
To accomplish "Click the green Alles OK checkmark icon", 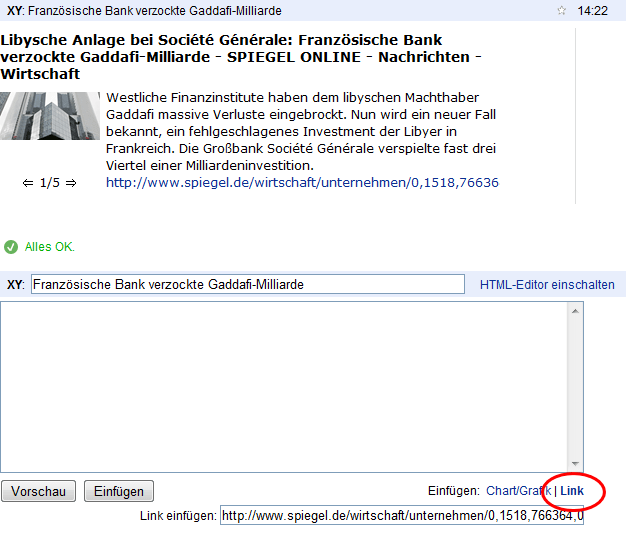I will click(x=11, y=247).
